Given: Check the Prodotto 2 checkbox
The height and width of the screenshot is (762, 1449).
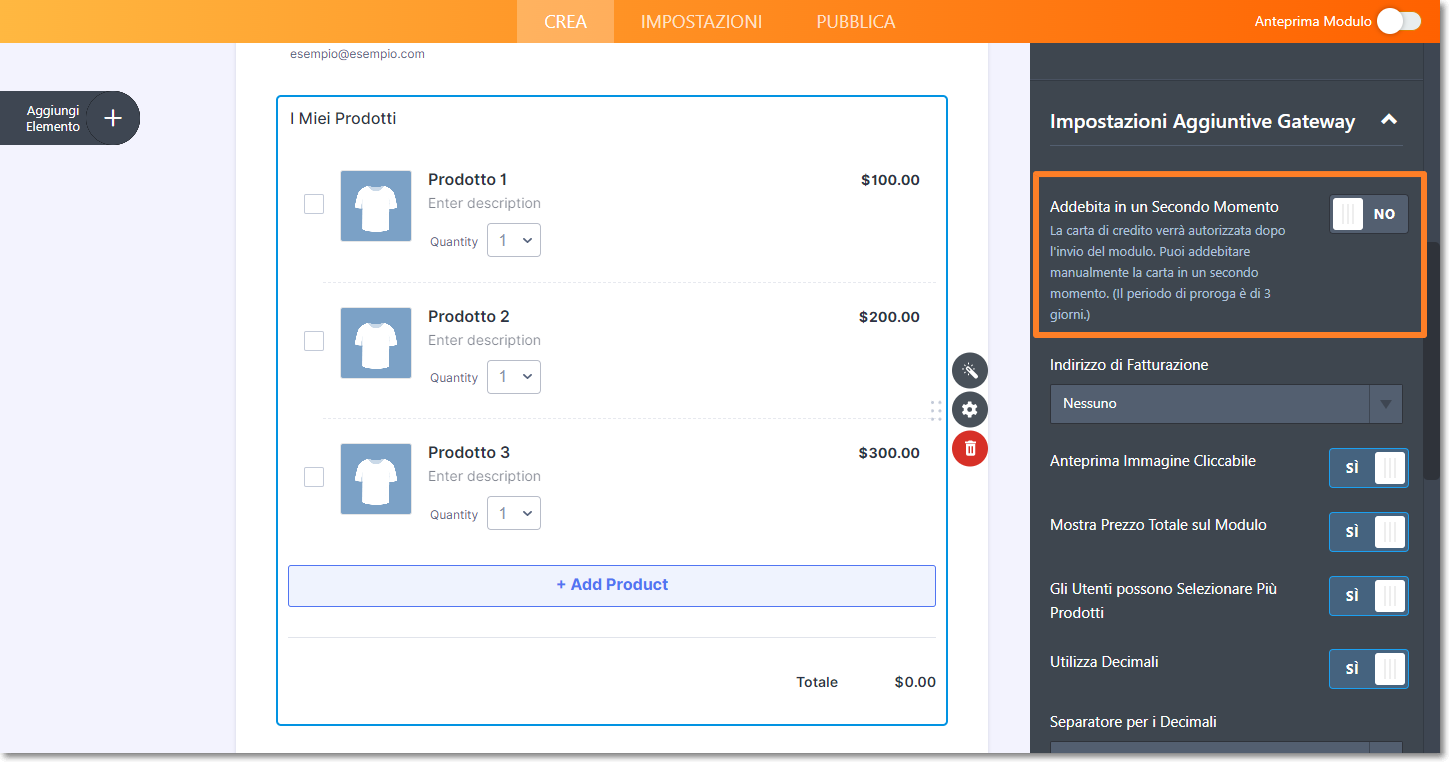Looking at the screenshot, I should point(314,341).
